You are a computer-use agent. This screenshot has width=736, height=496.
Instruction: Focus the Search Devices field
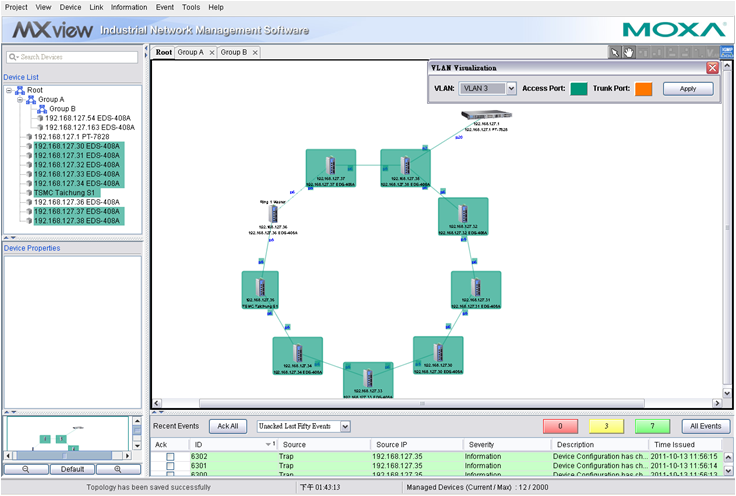coord(72,57)
